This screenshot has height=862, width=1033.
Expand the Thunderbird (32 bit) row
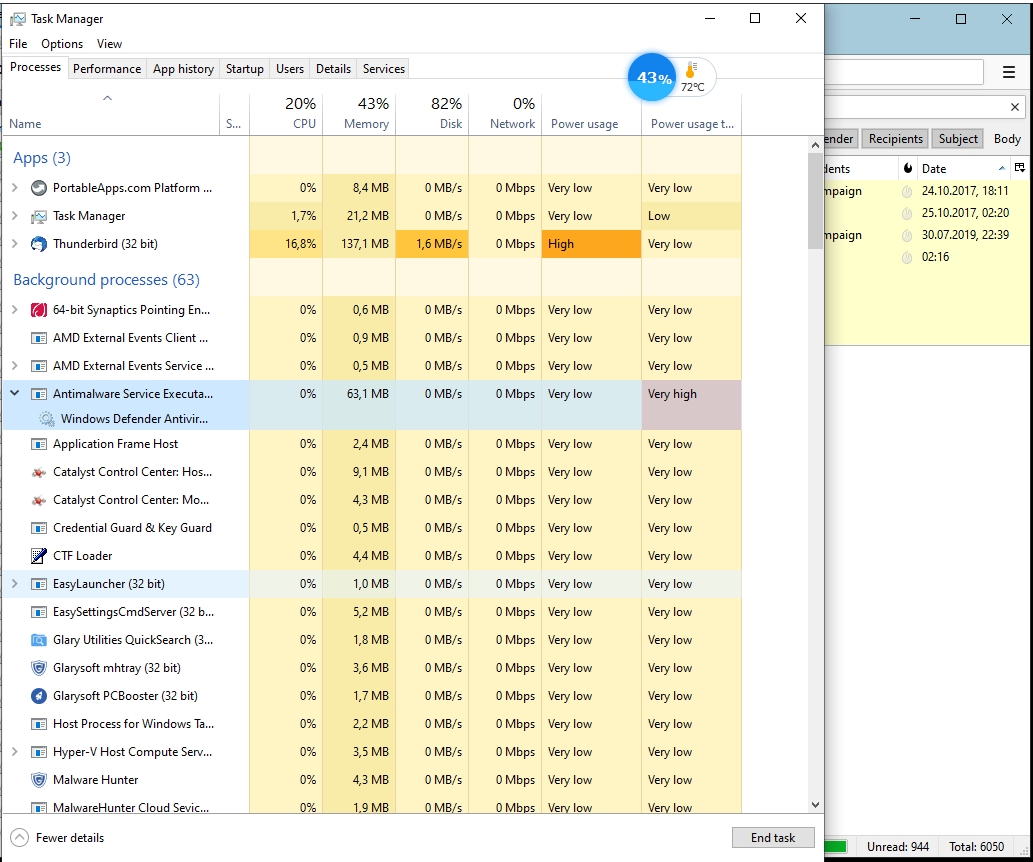[x=14, y=244]
